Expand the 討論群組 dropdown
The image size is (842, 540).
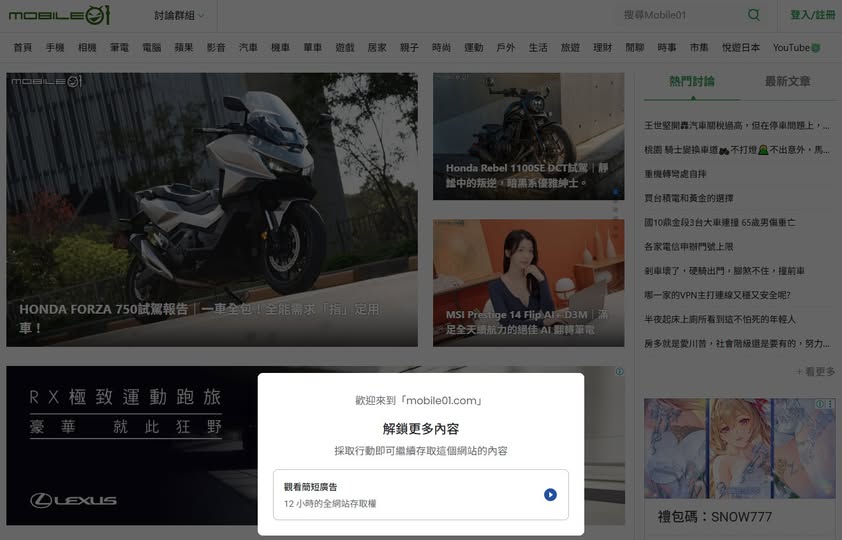[179, 16]
